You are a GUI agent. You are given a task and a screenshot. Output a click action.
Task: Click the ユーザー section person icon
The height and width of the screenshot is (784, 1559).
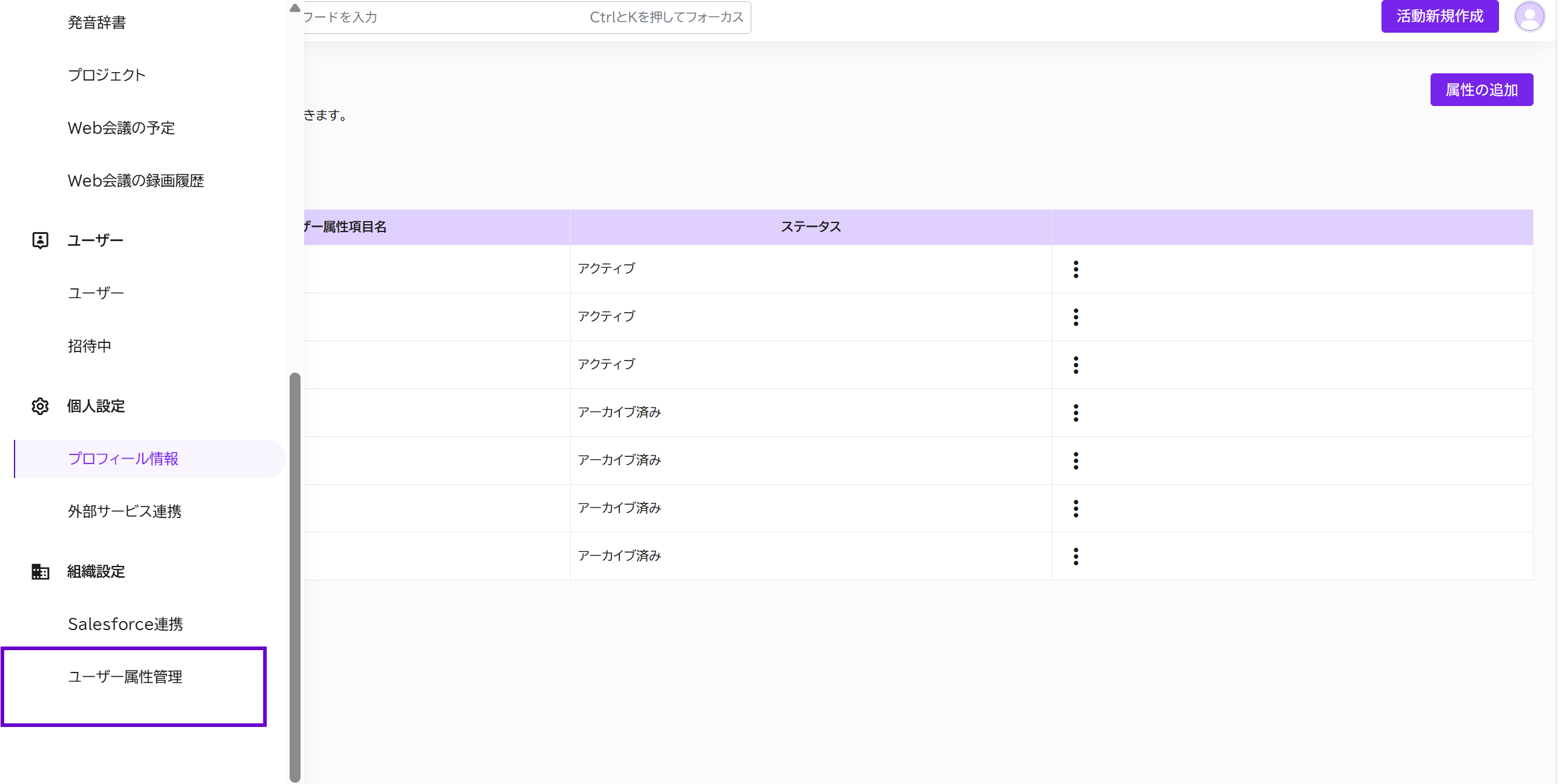pos(40,241)
